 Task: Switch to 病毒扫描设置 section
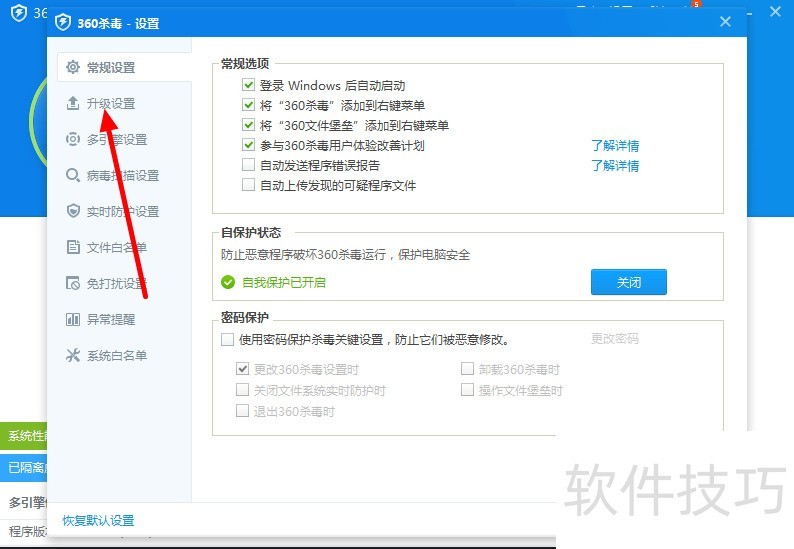pyautogui.click(x=123, y=176)
